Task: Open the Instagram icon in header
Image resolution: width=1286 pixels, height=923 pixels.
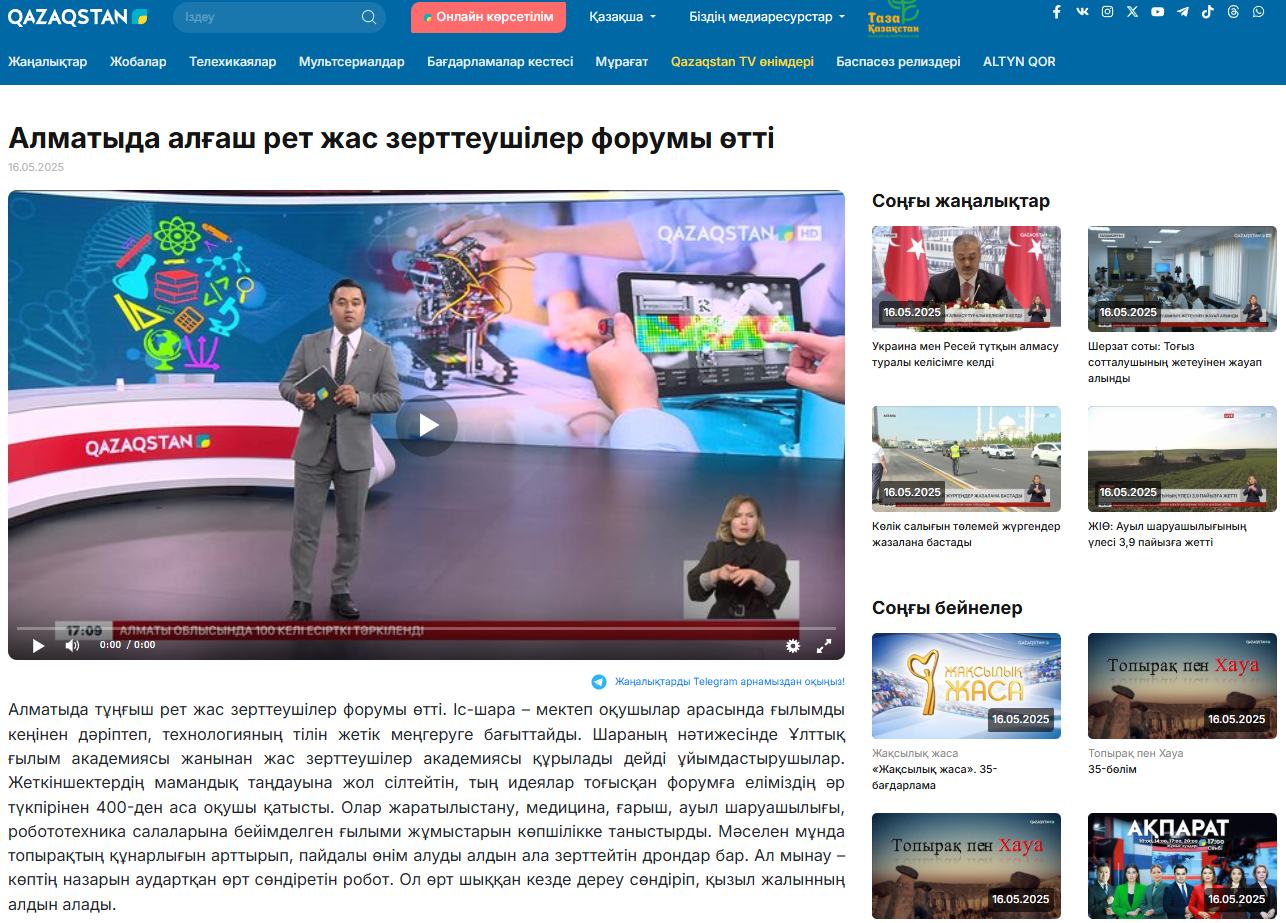Action: [x=1107, y=12]
